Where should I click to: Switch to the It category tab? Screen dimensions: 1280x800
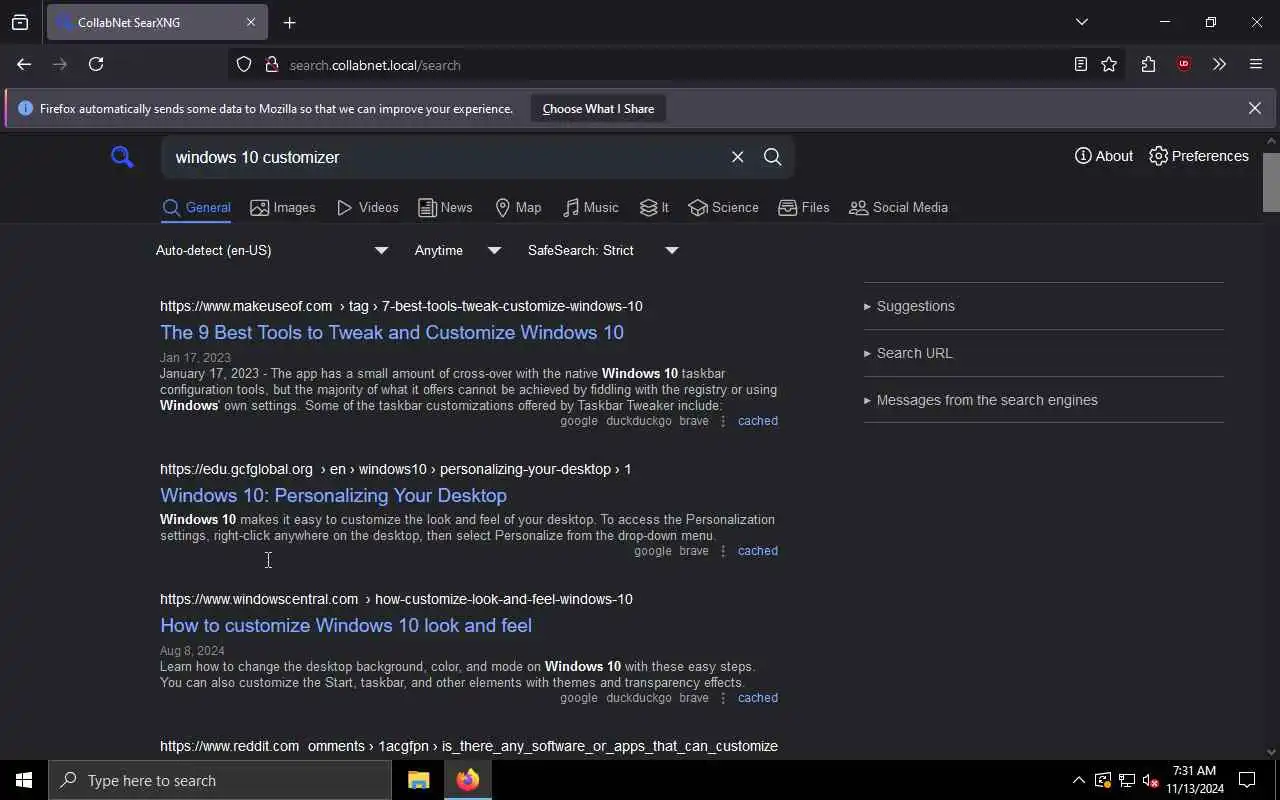pos(654,207)
